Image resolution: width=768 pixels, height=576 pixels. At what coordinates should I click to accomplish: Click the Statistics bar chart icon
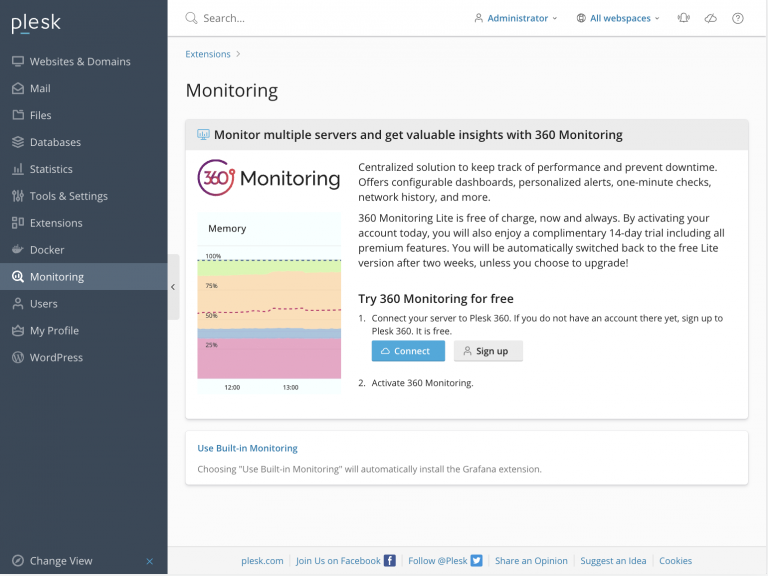[18, 169]
